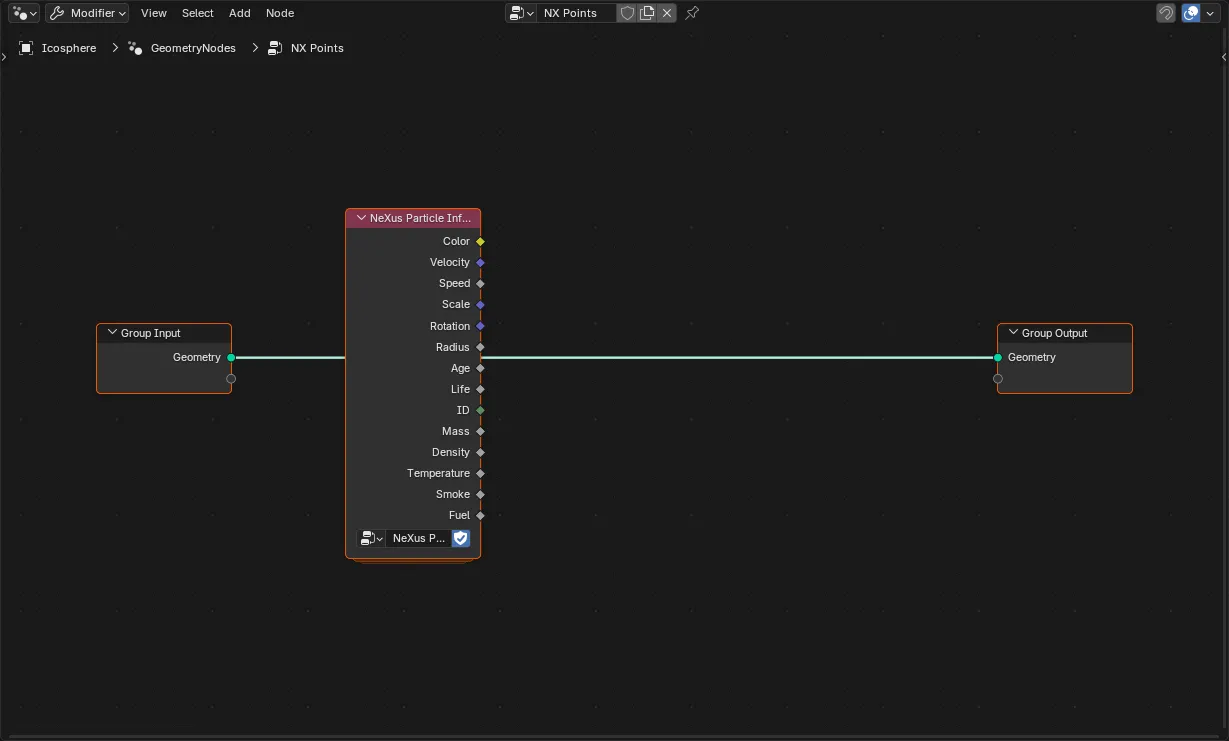This screenshot has width=1229, height=741.
Task: Click the empty socket on Group Output
Action: (x=998, y=379)
